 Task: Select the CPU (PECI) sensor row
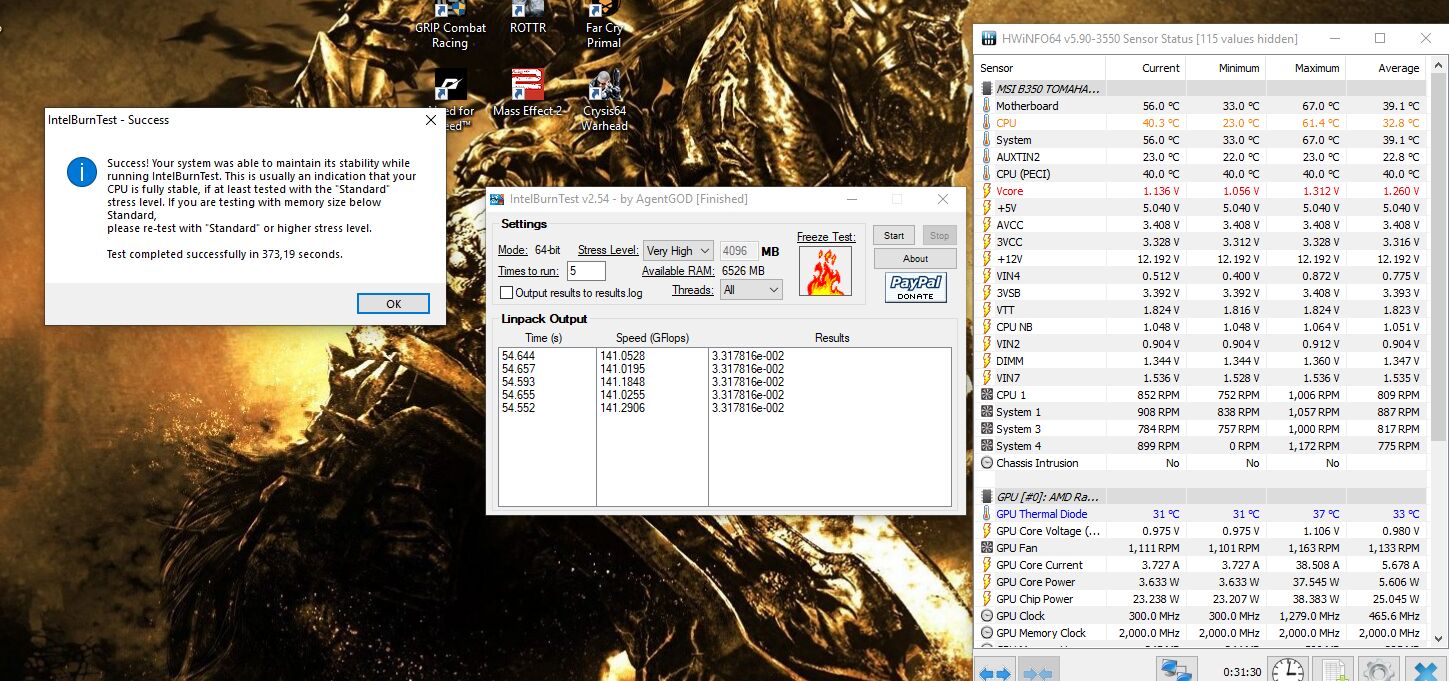(x=1204, y=174)
